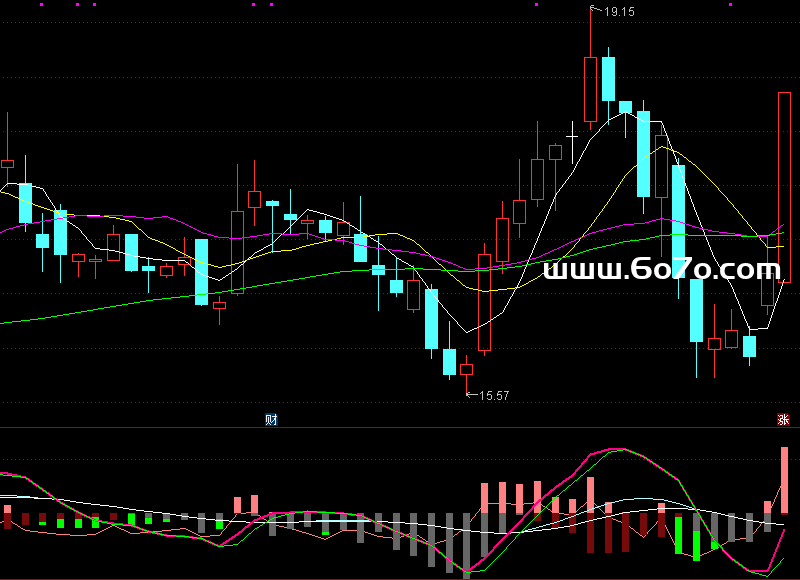Select the long cyan candle left of 15.57 low
800x580 pixels.
(431, 318)
